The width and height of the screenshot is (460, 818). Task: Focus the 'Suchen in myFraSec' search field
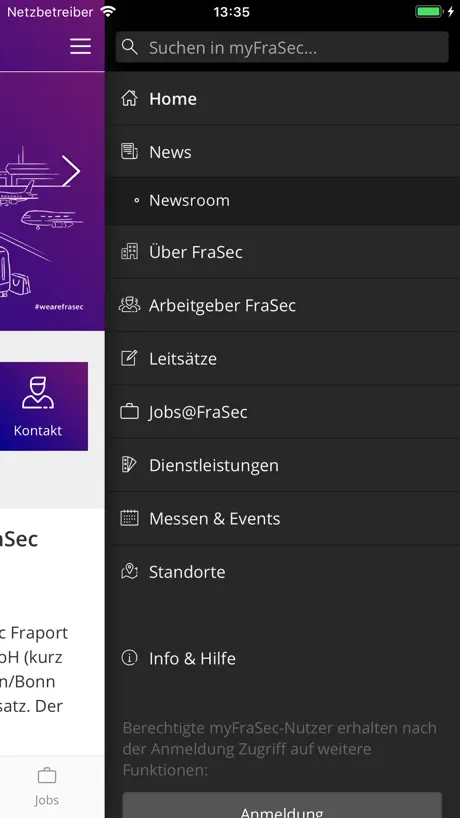click(x=282, y=47)
